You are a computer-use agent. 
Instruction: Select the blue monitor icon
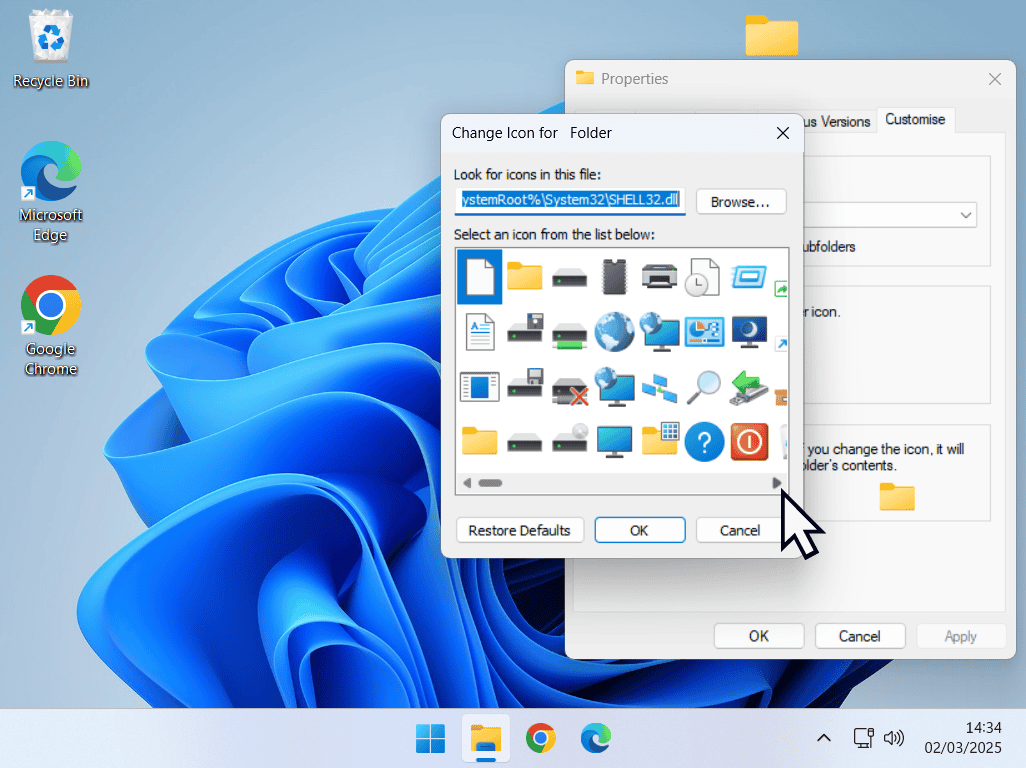tap(614, 441)
